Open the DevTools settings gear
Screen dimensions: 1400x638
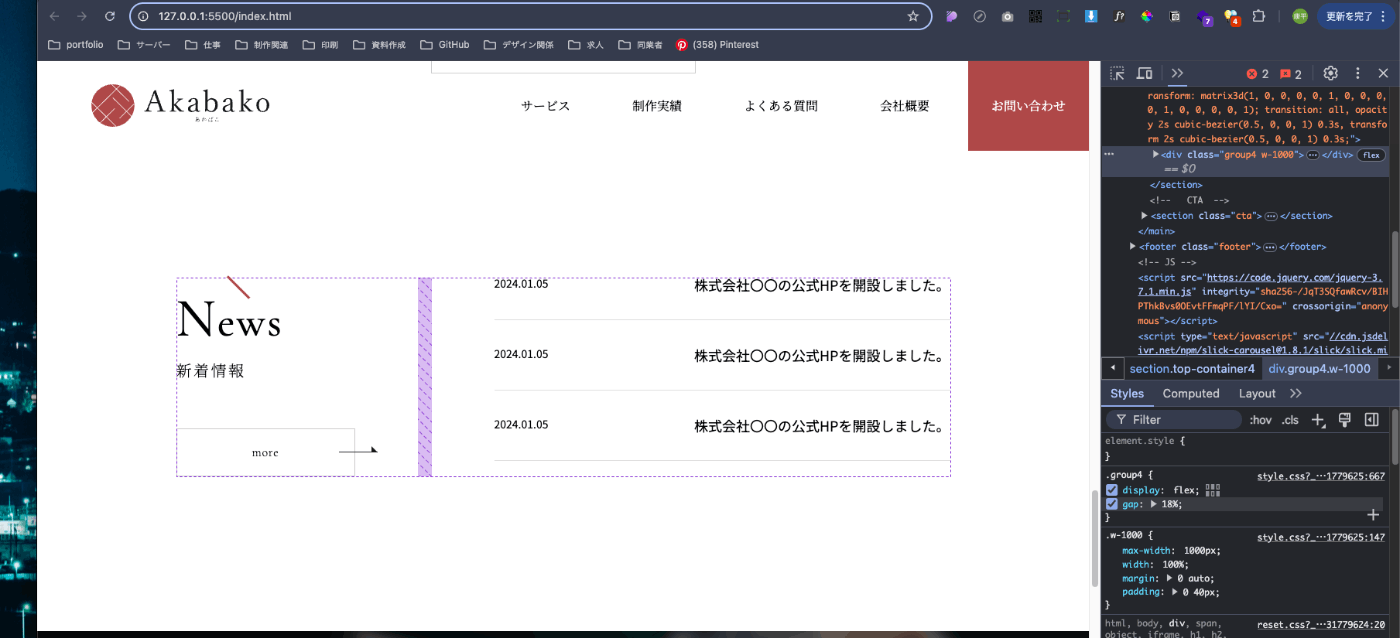[x=1330, y=73]
